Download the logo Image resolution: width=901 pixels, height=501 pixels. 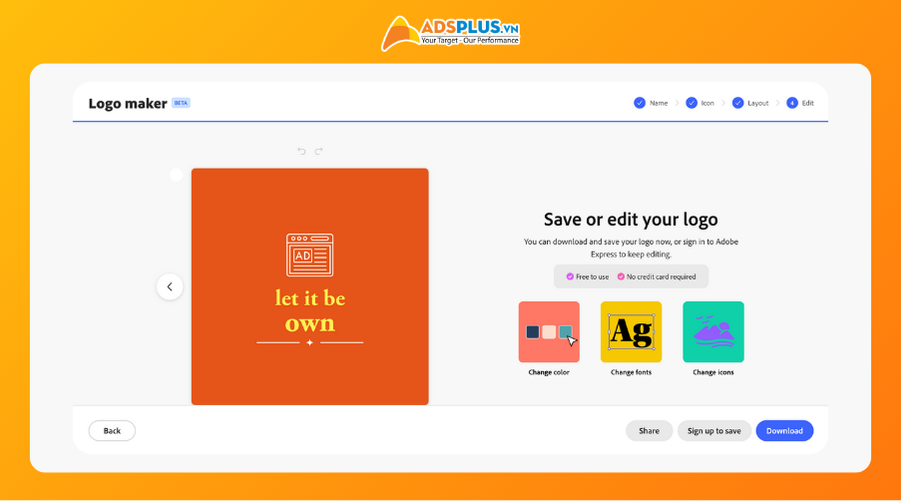784,430
